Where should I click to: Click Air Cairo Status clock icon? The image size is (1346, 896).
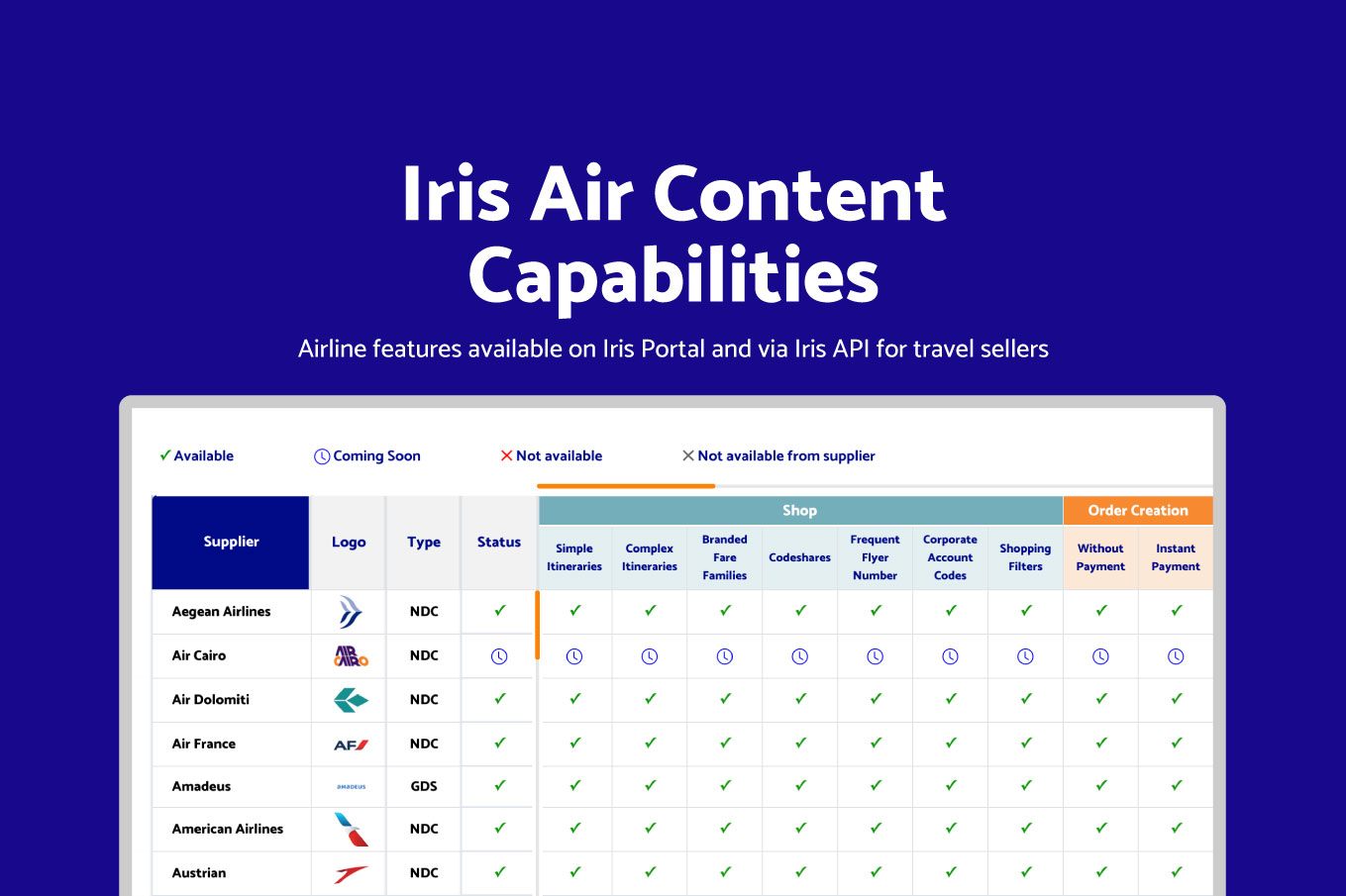point(499,656)
